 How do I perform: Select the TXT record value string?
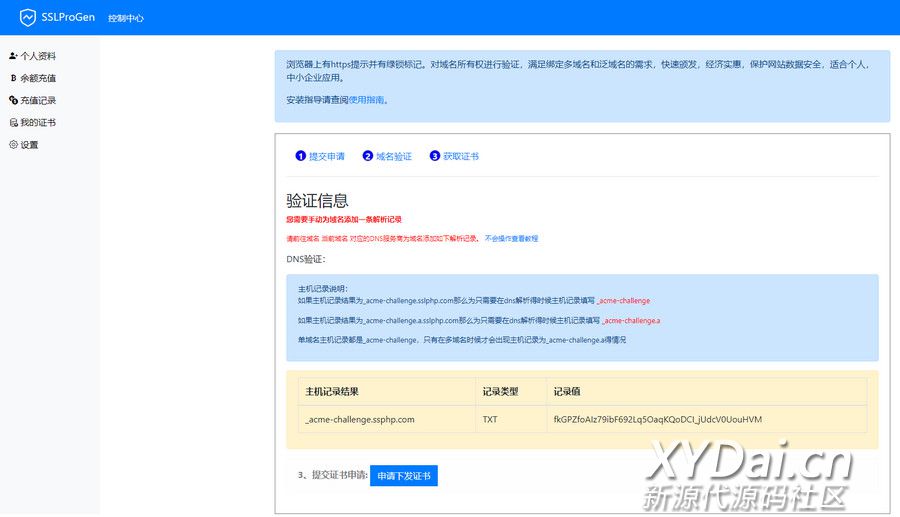pyautogui.click(x=657, y=419)
